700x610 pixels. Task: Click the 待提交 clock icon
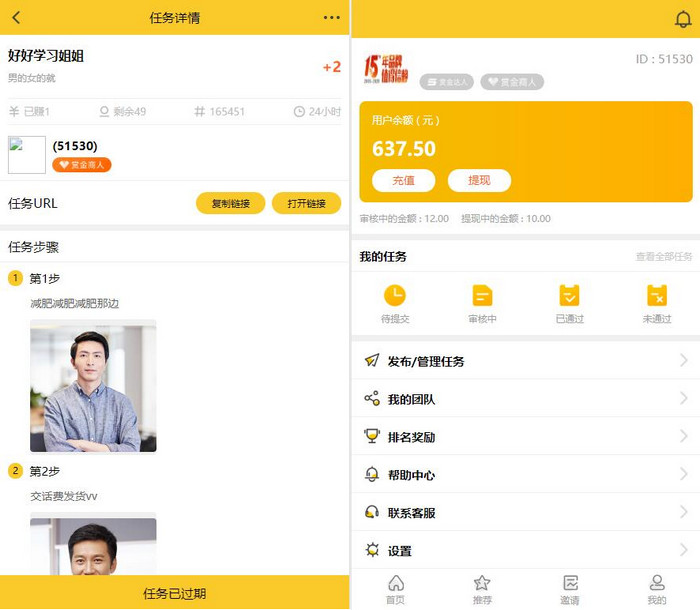[395, 295]
